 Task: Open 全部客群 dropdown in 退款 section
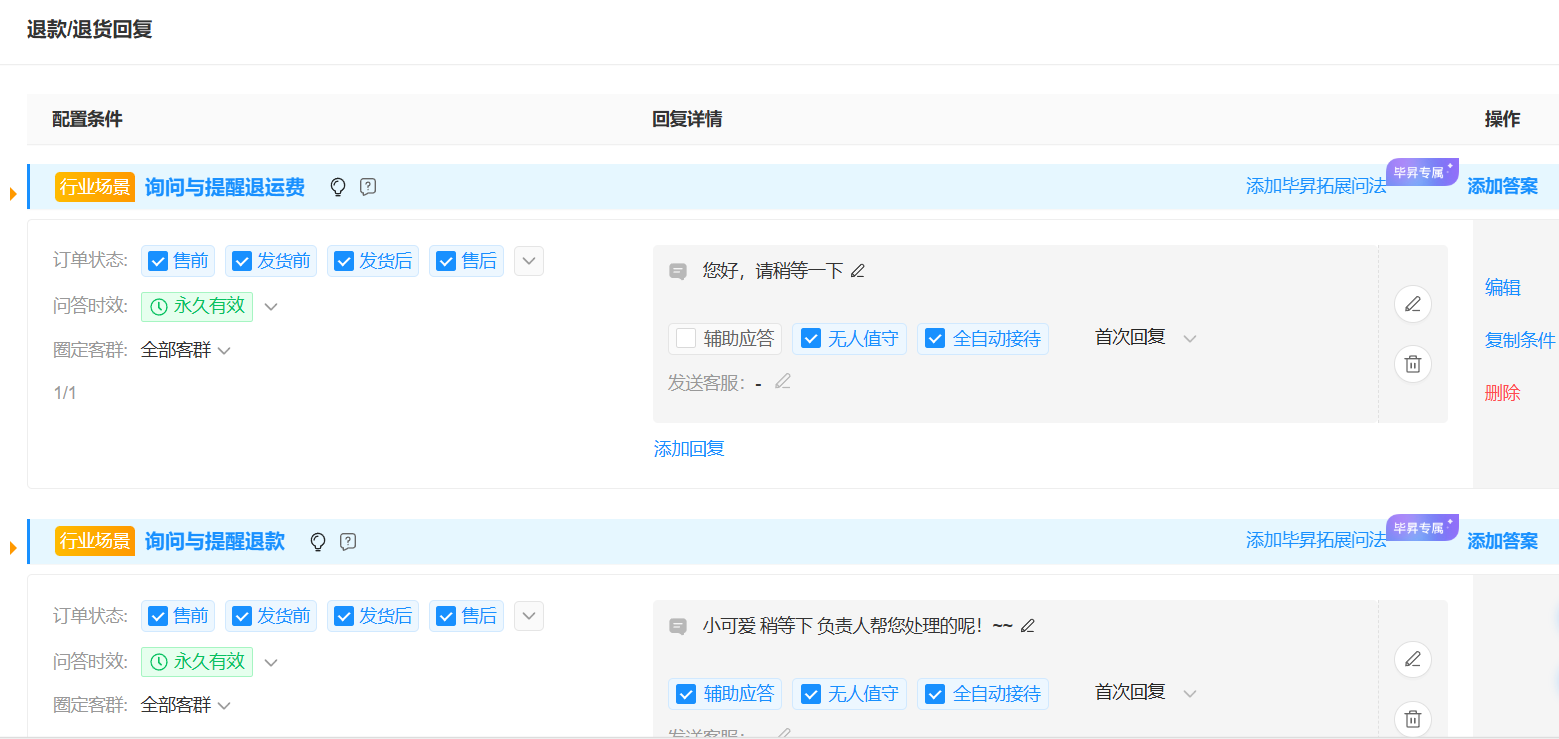(x=224, y=706)
